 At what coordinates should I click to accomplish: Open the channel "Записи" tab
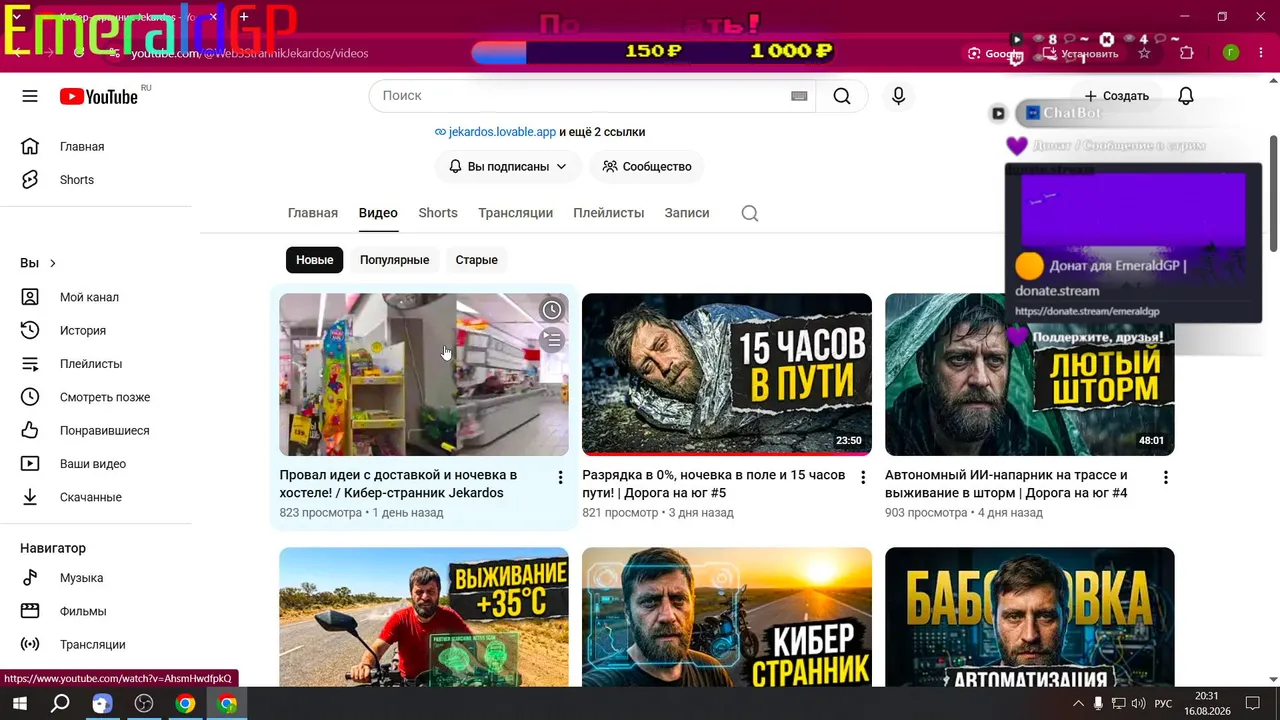click(687, 213)
